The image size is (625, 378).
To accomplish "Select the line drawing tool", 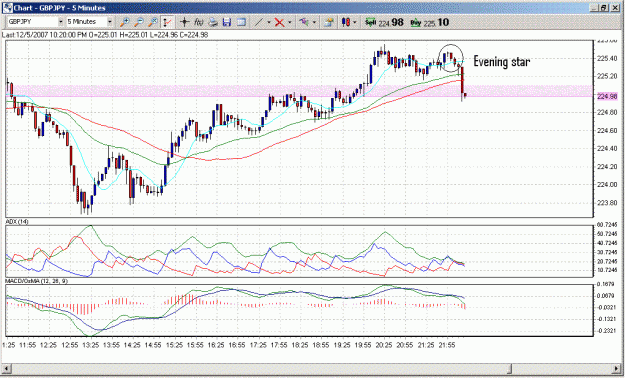I will point(259,22).
